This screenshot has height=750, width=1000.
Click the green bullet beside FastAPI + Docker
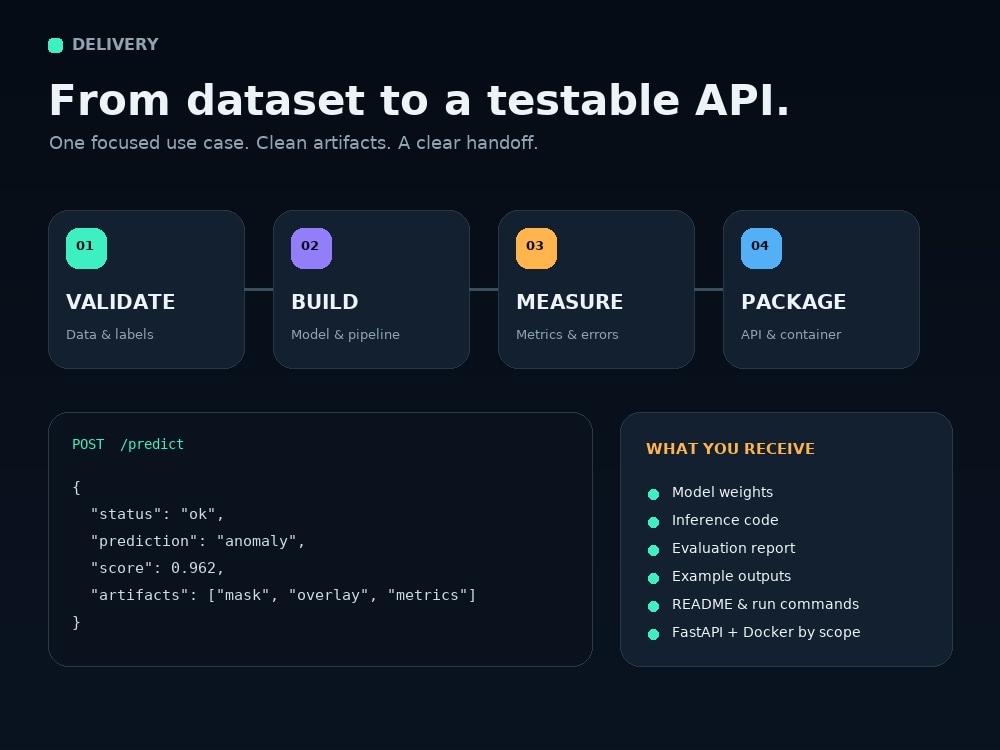click(653, 635)
